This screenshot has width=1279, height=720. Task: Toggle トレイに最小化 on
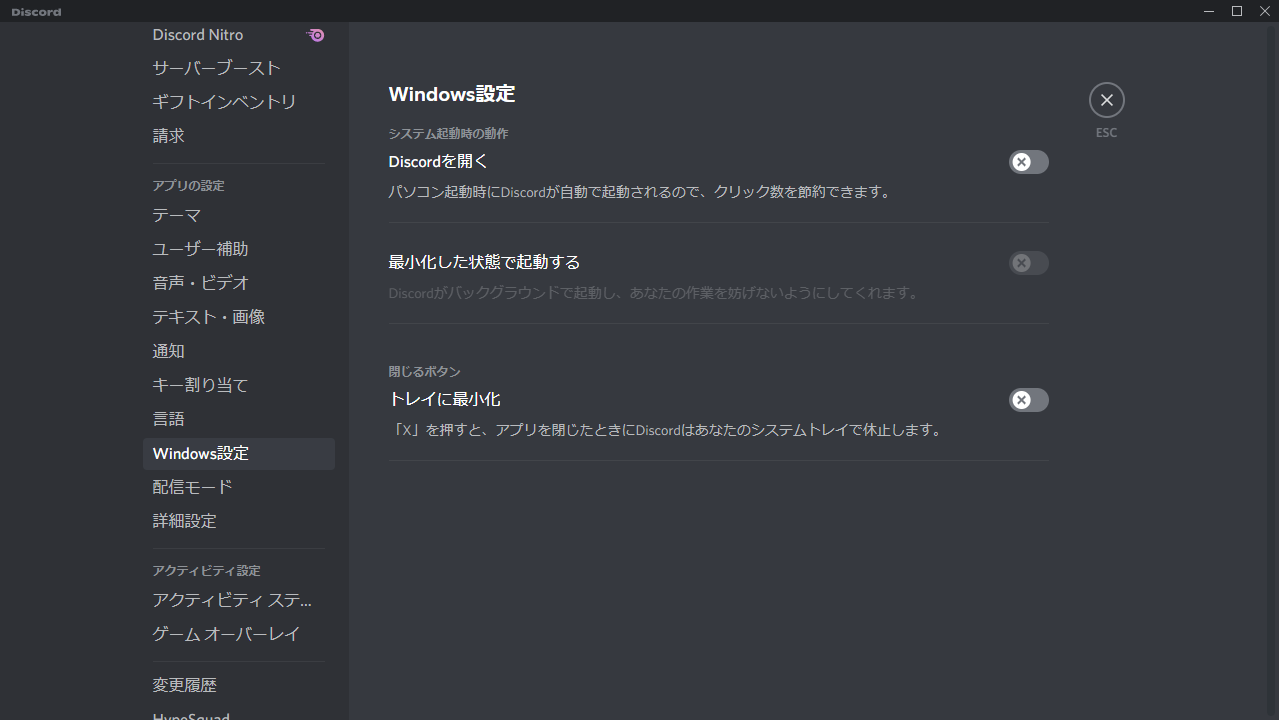tap(1028, 400)
